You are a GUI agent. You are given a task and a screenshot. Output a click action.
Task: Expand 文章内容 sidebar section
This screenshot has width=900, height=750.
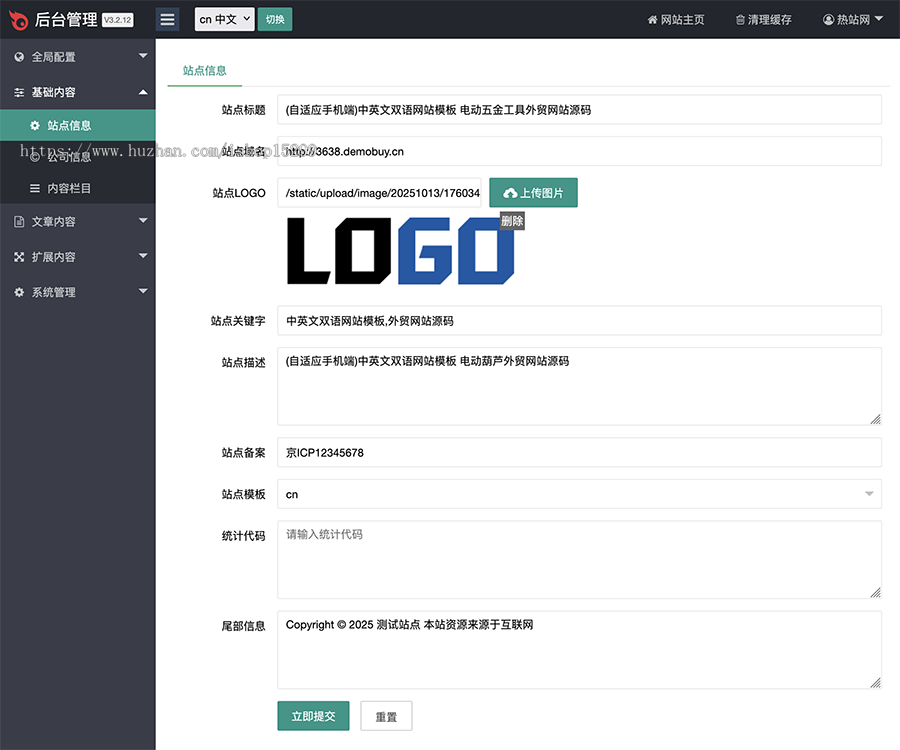pyautogui.click(x=77, y=221)
